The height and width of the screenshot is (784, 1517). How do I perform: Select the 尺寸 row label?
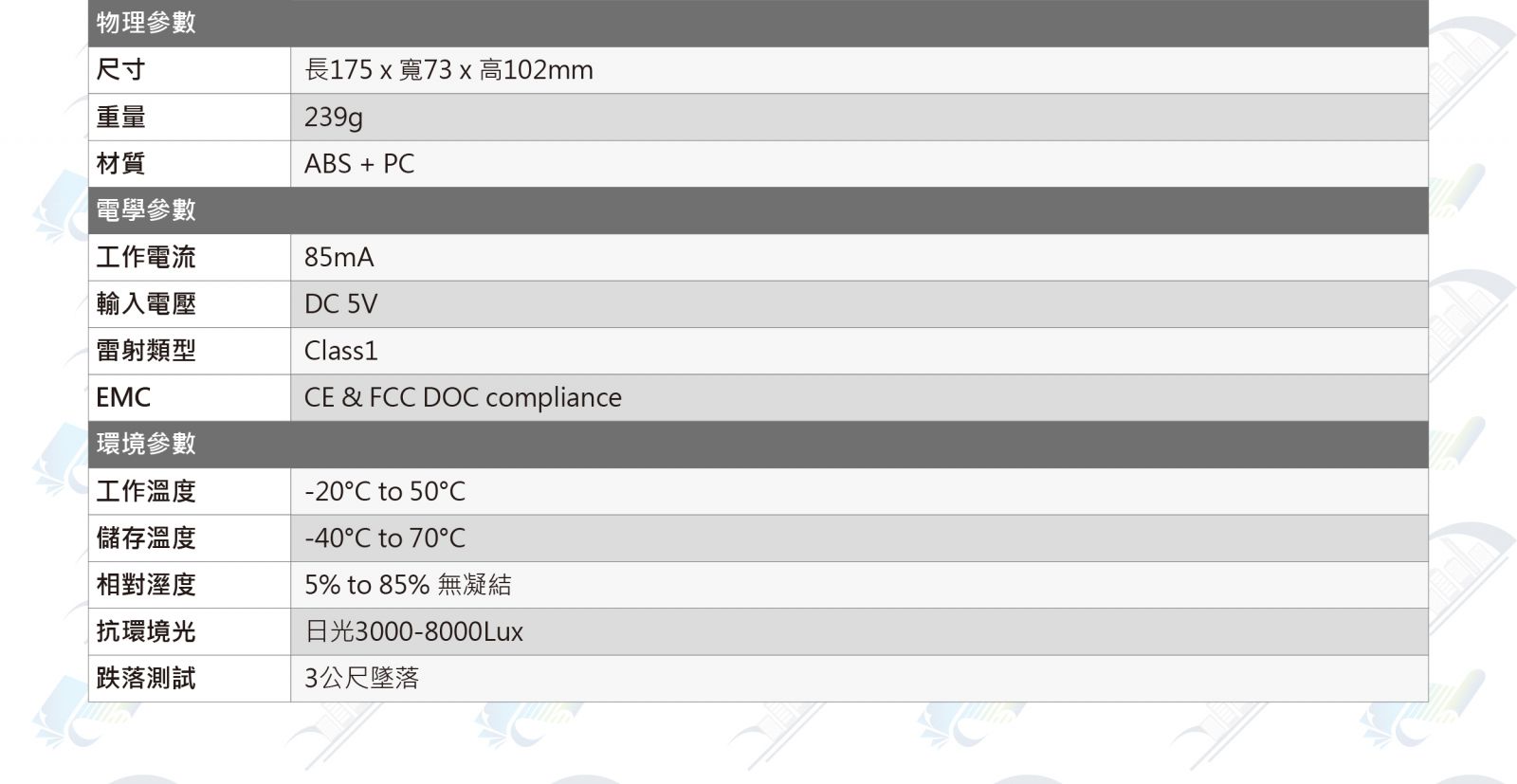tap(120, 70)
